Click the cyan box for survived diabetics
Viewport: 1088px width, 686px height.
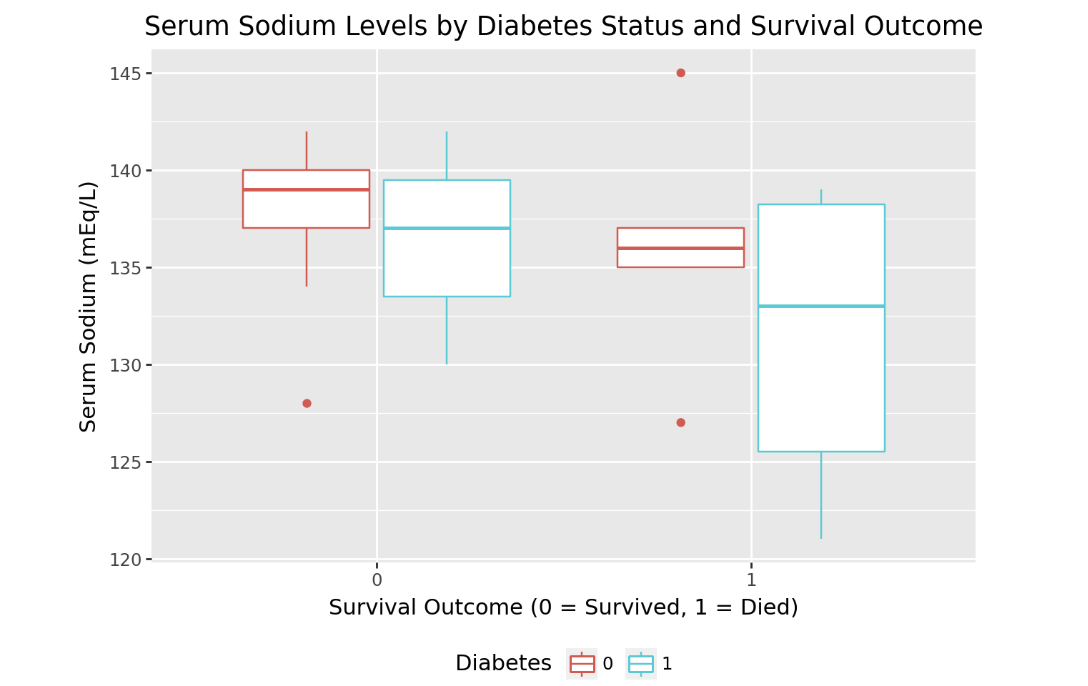[x=446, y=260]
